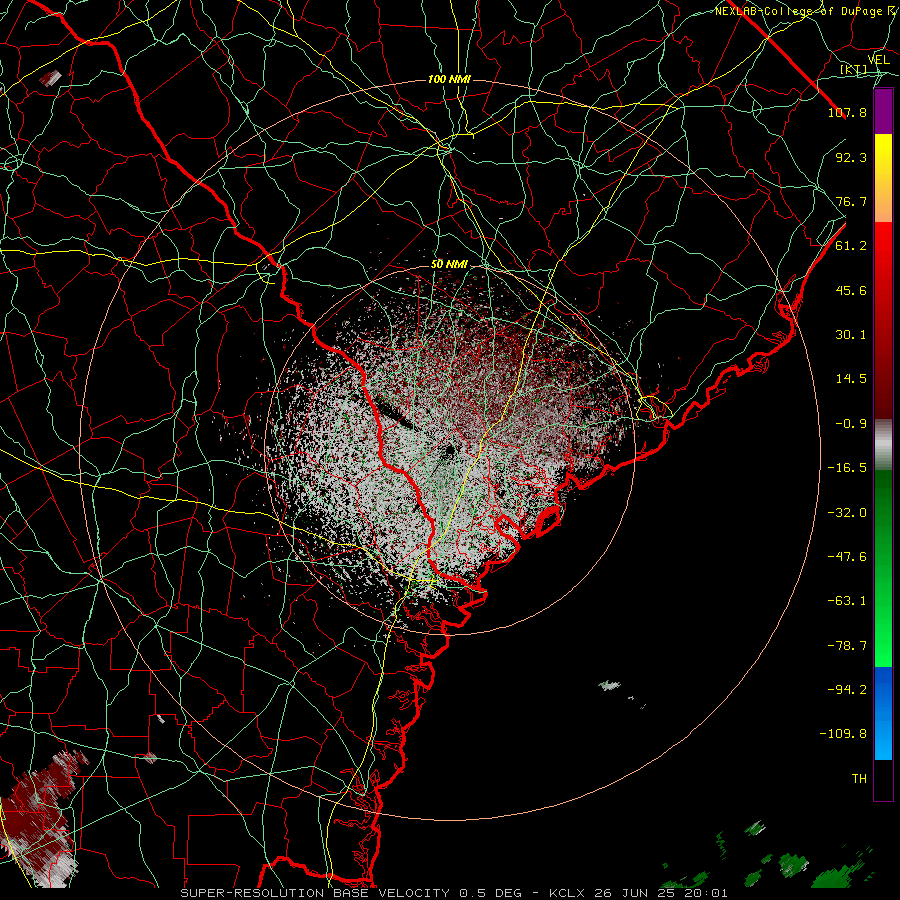Click the small offshore gray echo southeast of radar

(609, 685)
